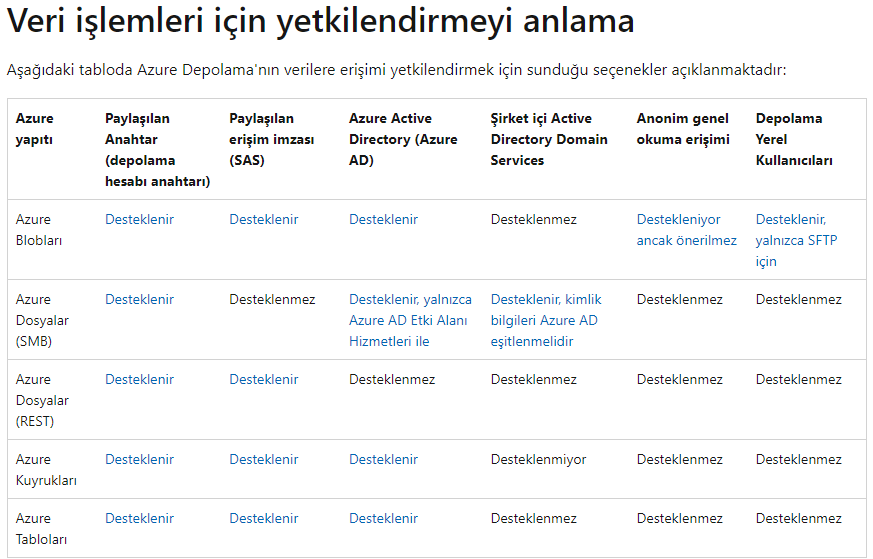Click Shared Key 'Desteklenir' for Azure Tabloları
Image resolution: width=873 pixels, height=559 pixels.
(x=139, y=518)
